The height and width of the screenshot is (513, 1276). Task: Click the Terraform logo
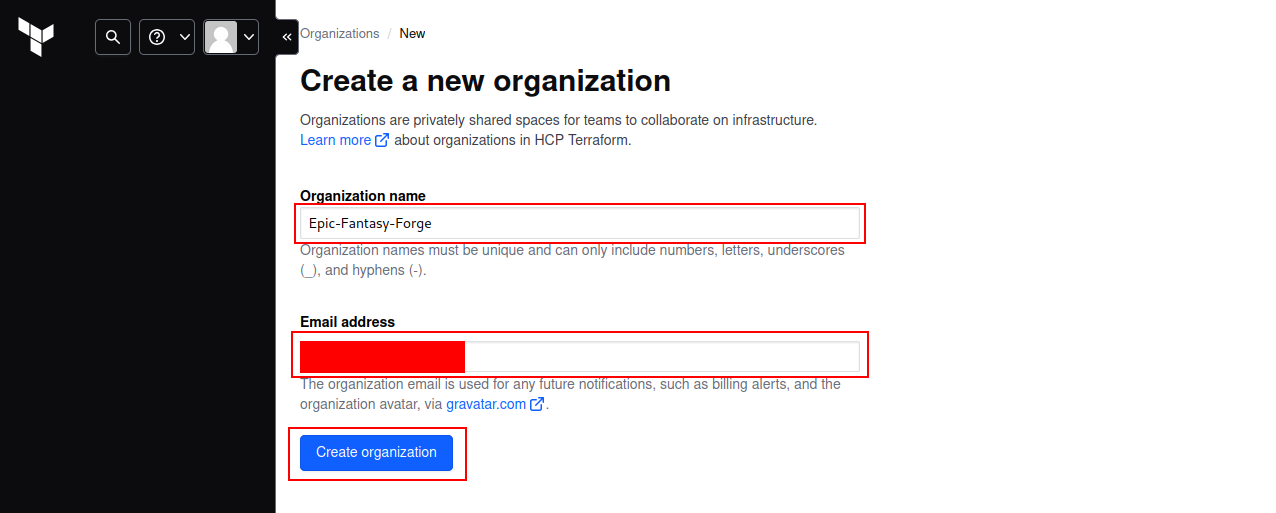click(36, 37)
